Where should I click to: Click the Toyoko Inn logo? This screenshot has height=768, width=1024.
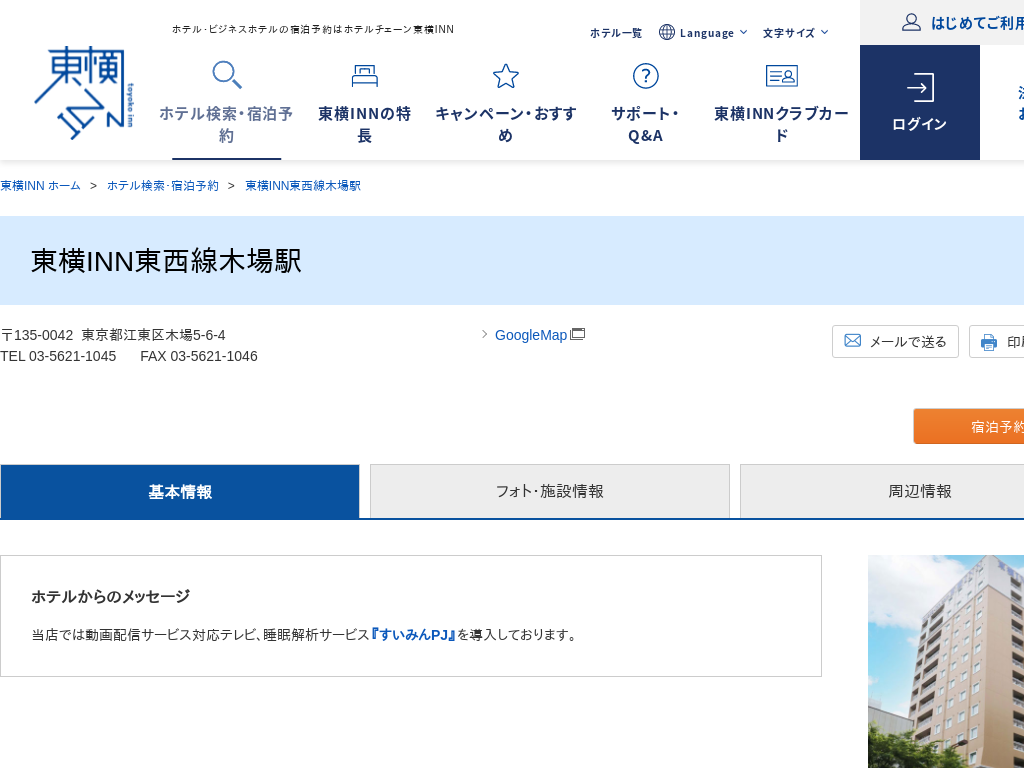pyautogui.click(x=84, y=92)
